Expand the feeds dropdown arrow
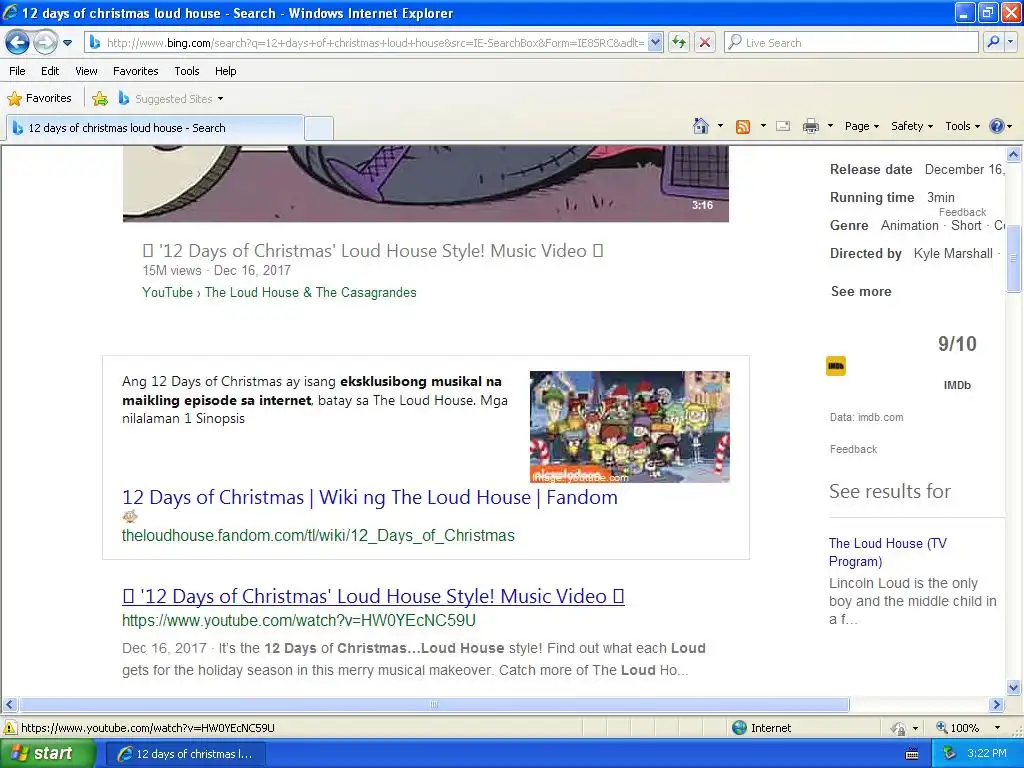This screenshot has width=1024, height=768. point(763,126)
